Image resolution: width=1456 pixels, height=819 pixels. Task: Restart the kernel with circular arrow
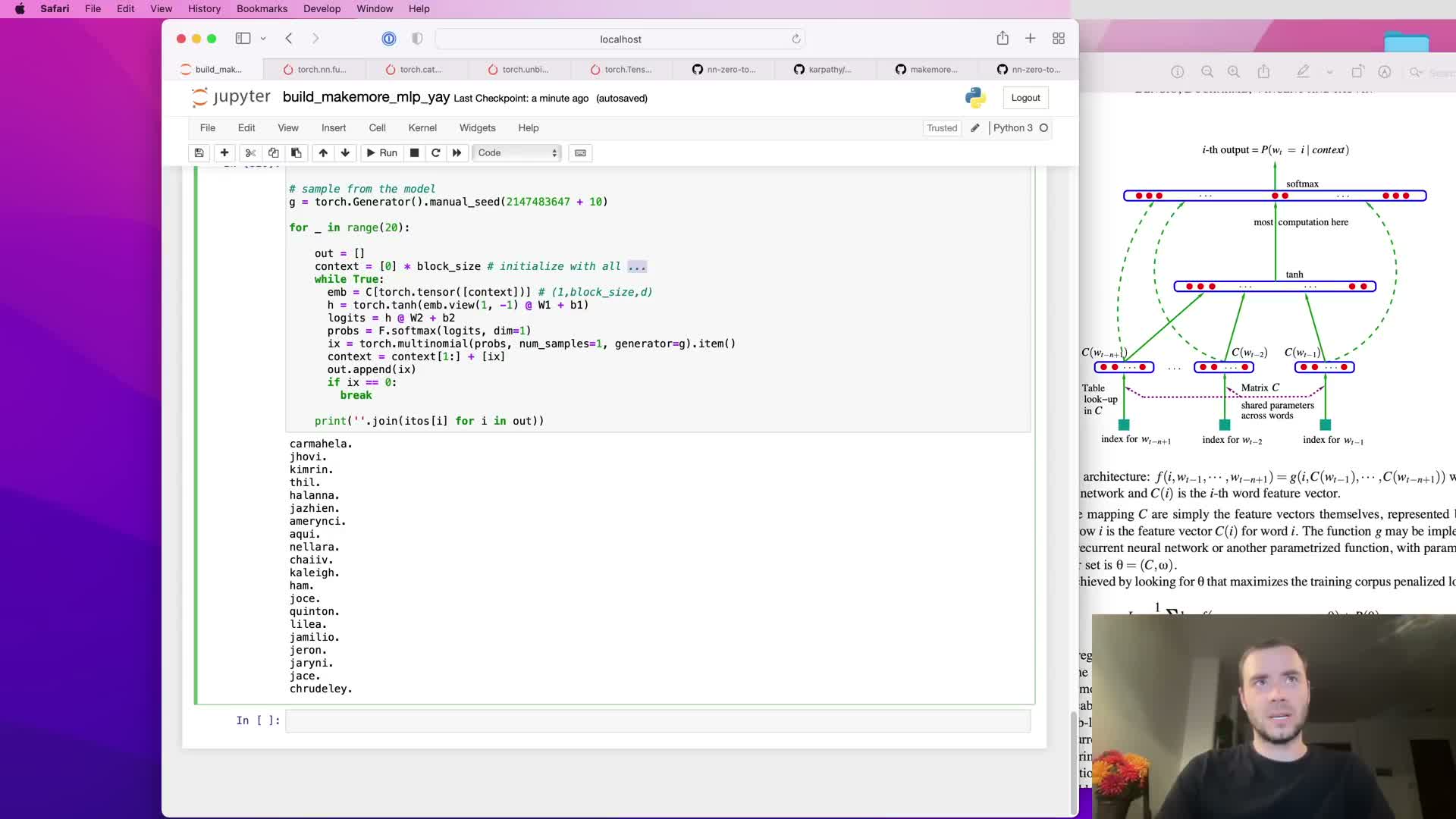(x=436, y=152)
